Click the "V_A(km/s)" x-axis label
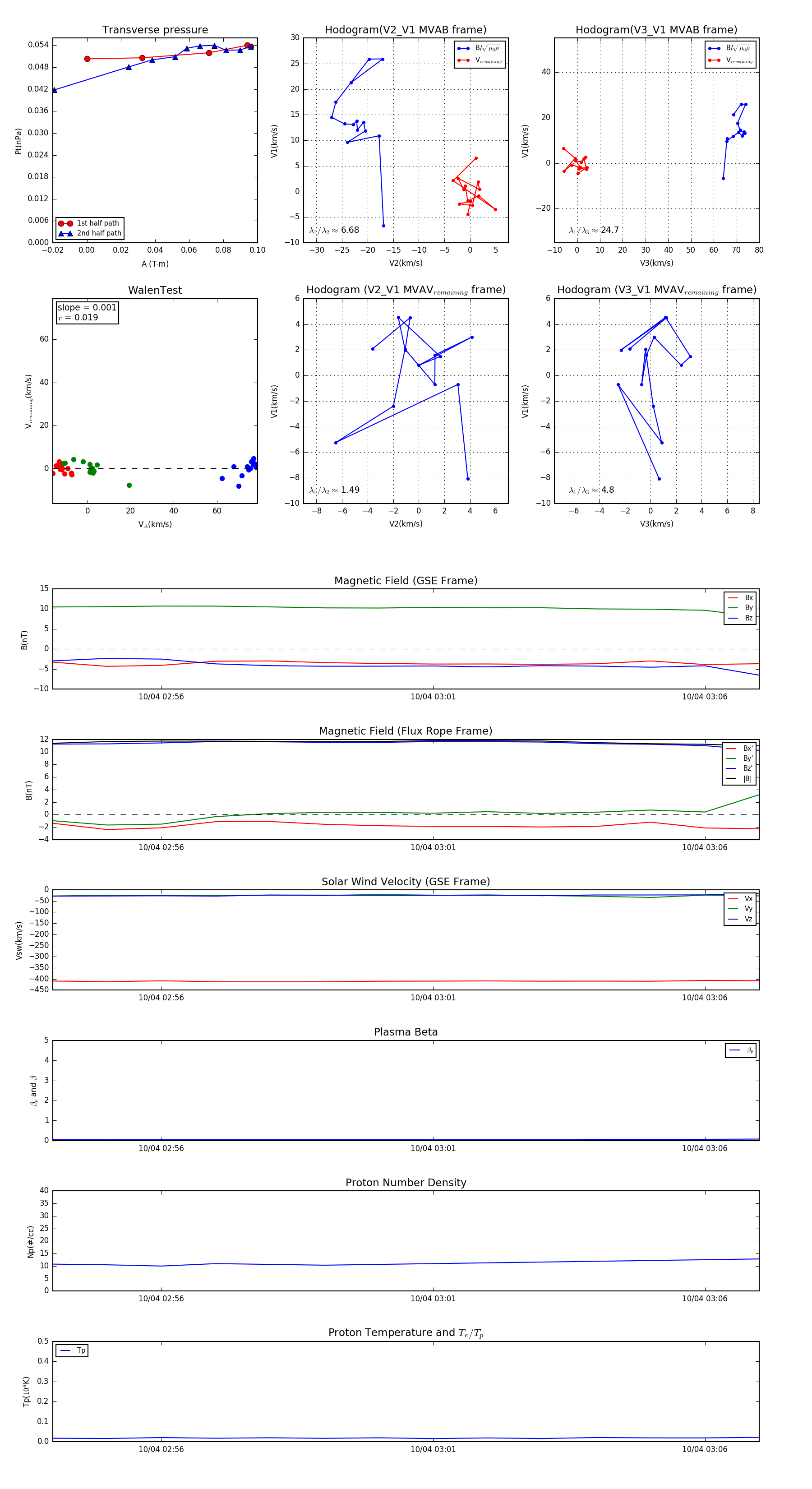812x1489 pixels. click(155, 524)
